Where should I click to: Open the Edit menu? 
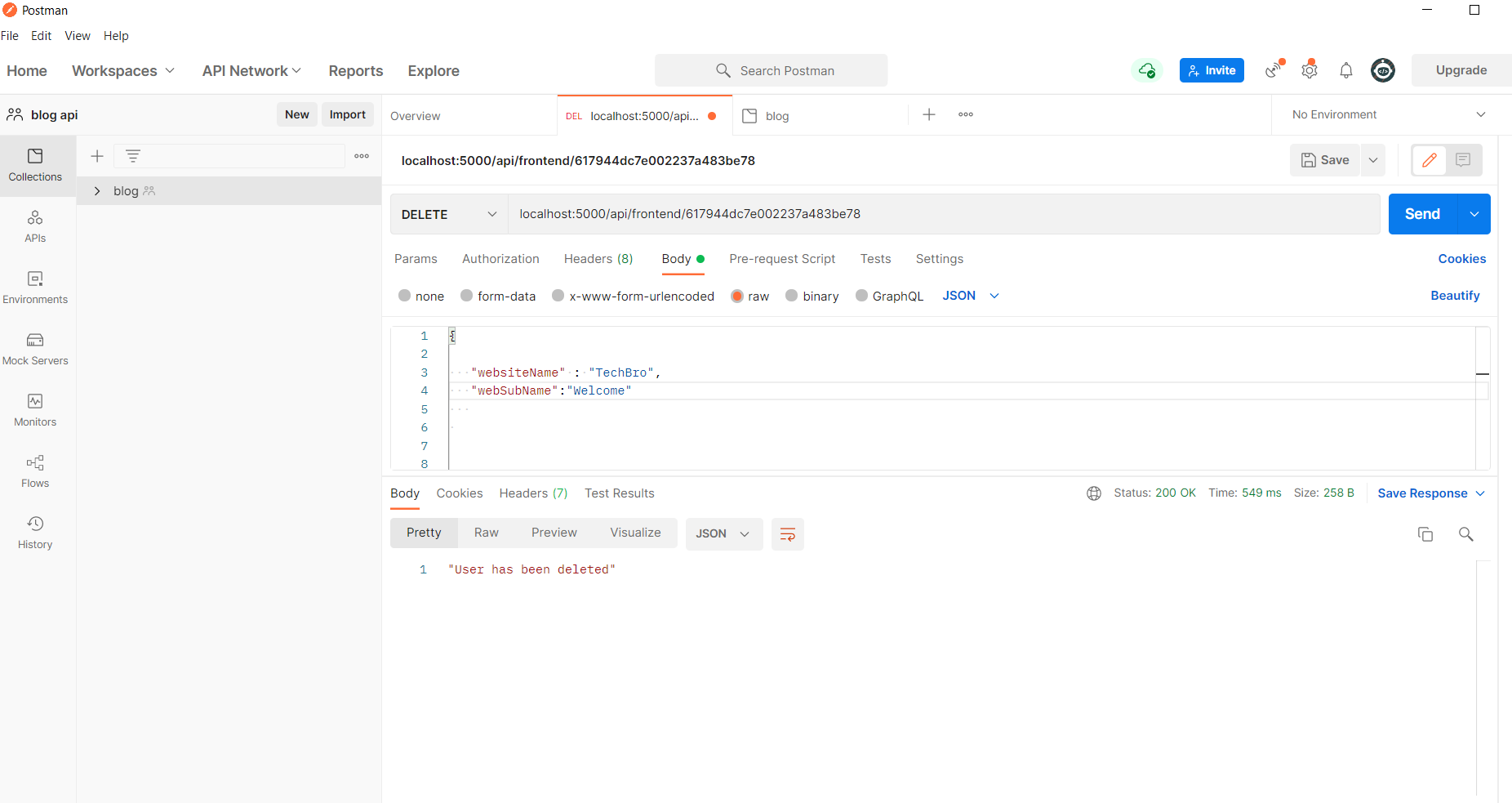point(41,36)
